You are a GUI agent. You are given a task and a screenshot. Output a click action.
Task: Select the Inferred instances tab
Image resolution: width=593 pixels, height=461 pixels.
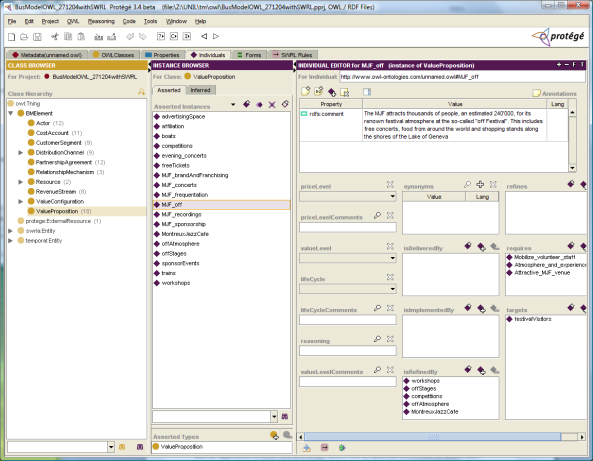200,90
